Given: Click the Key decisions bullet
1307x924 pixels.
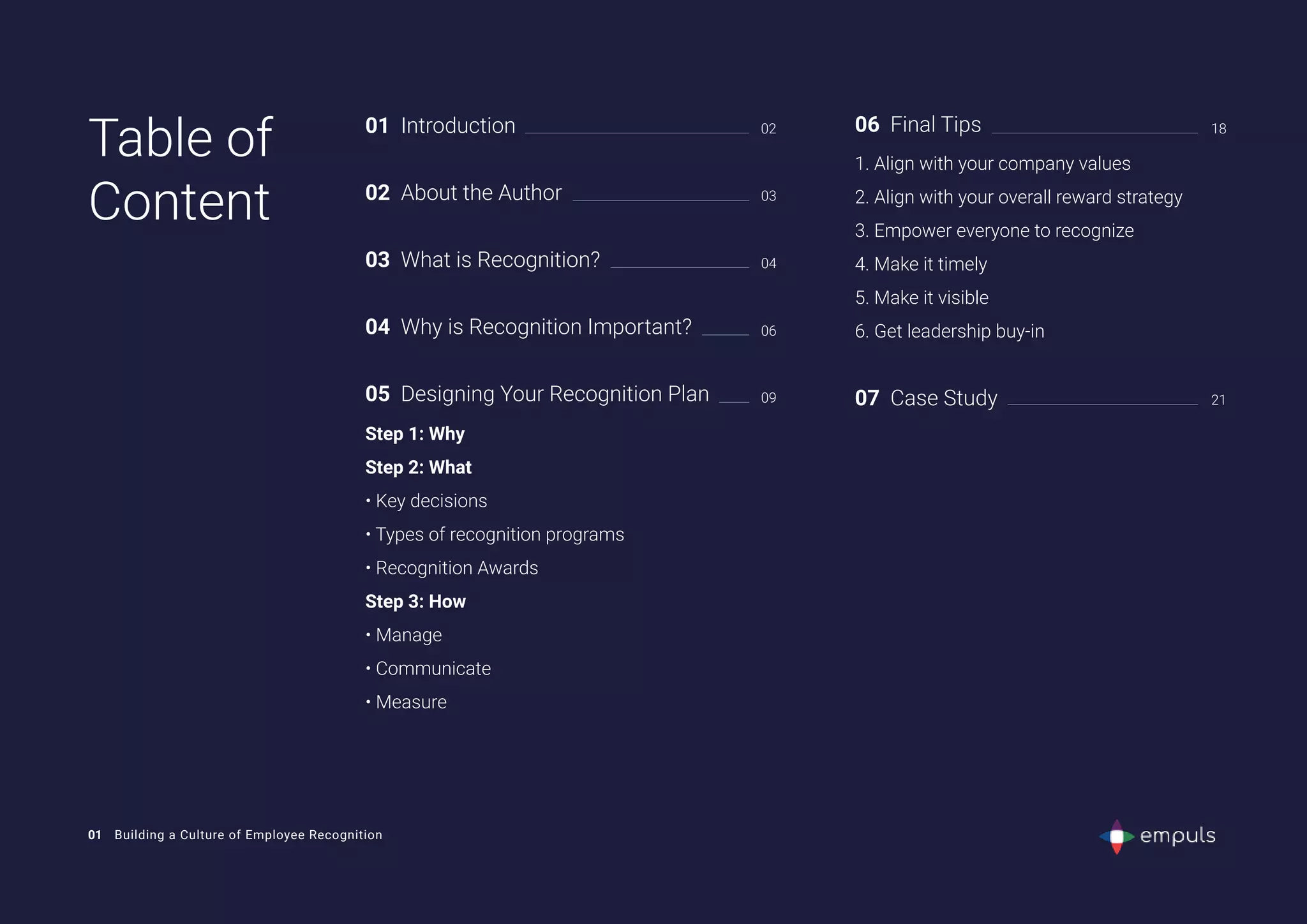Looking at the screenshot, I should (431, 501).
